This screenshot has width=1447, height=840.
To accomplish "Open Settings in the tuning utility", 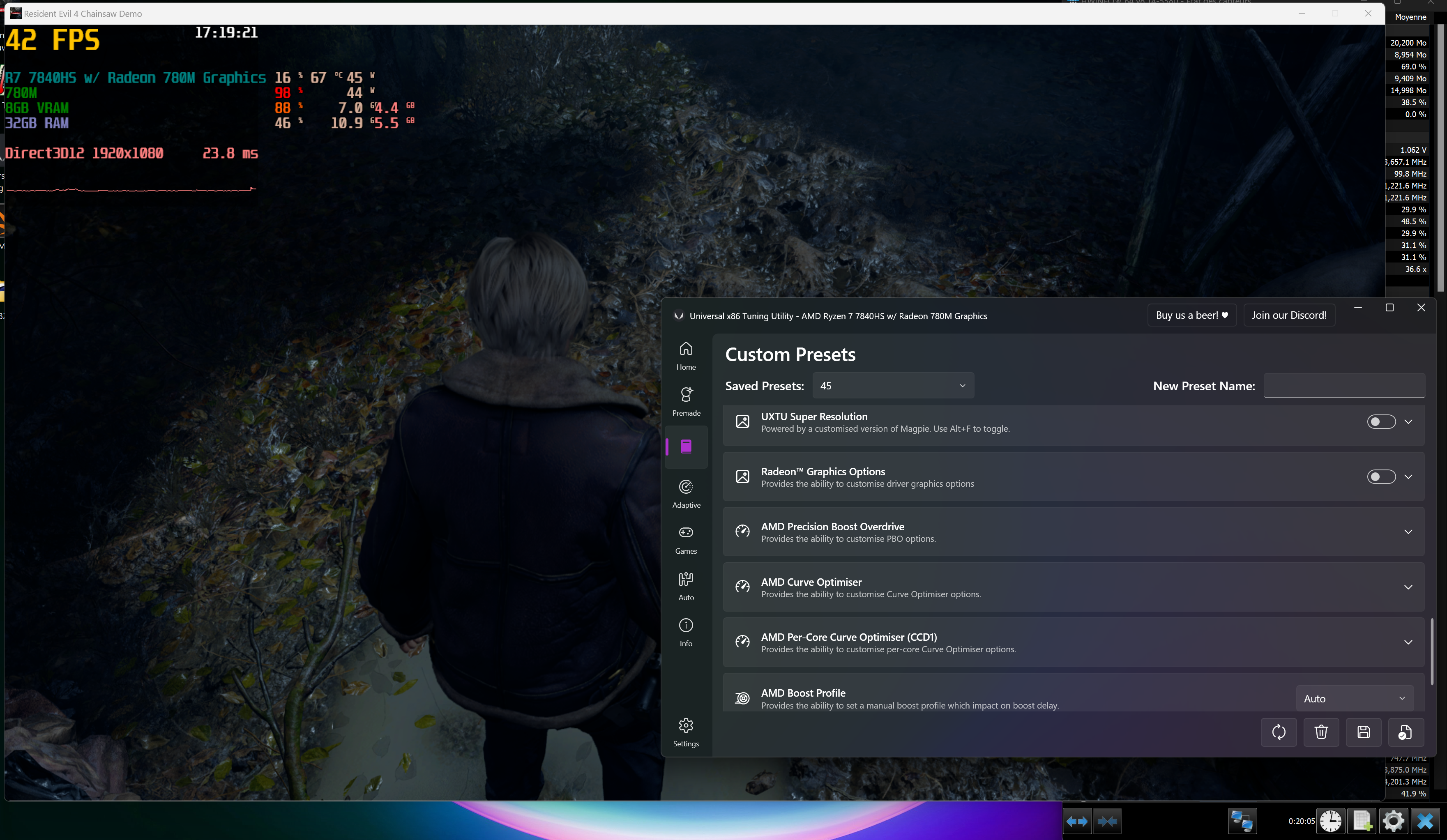I will [686, 732].
